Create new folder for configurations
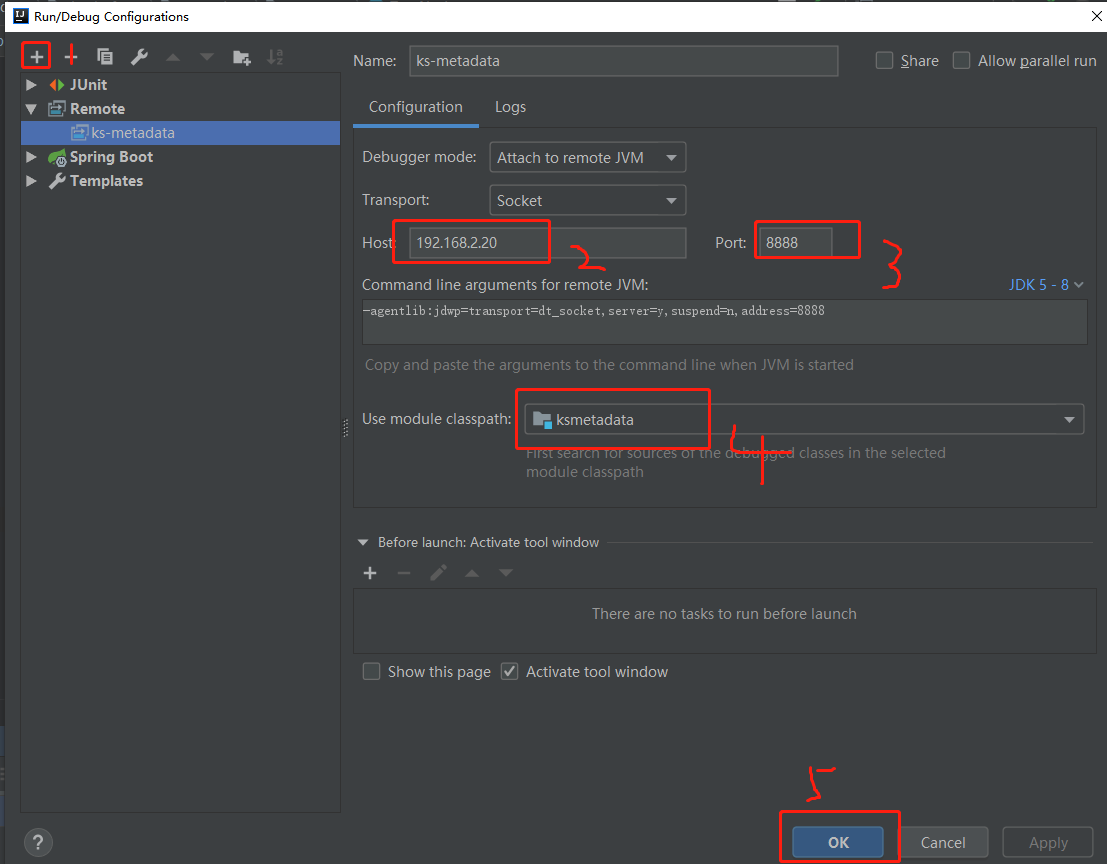1107x864 pixels. [x=241, y=57]
